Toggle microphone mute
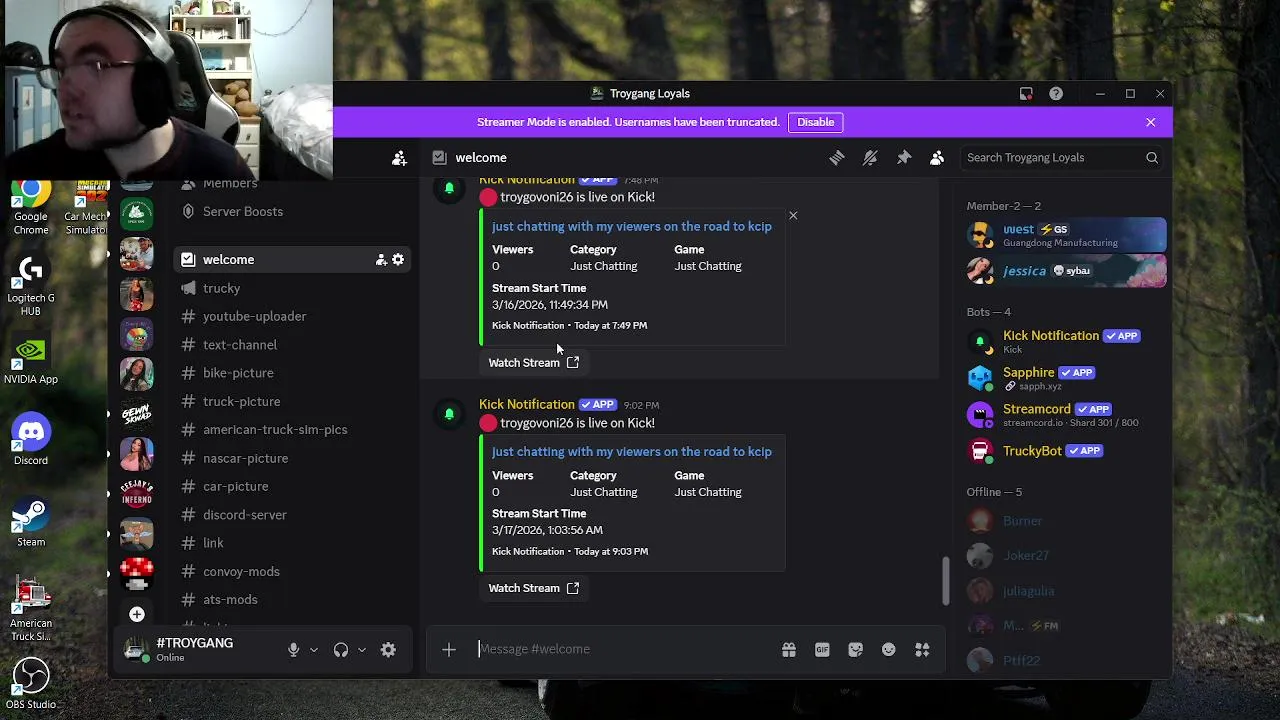Screen dimensions: 1280x720 click(293, 650)
